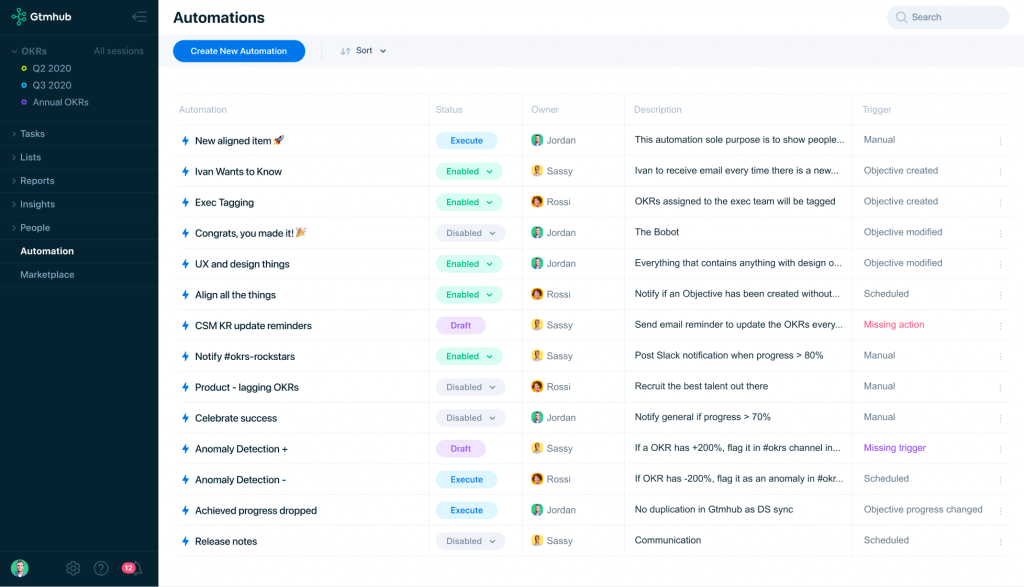This screenshot has height=587, width=1024.
Task: Click Create New Automation button
Action: click(239, 51)
